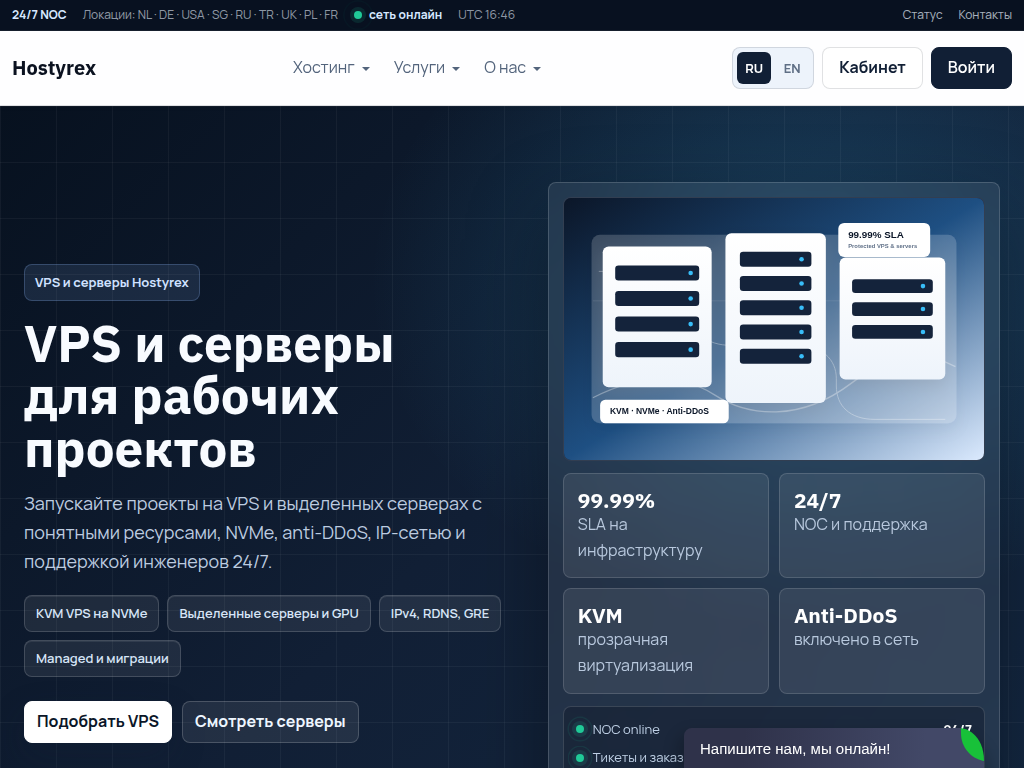Select the Managed и миграции chip
Viewport: 1024px width, 768px height.
click(103, 659)
